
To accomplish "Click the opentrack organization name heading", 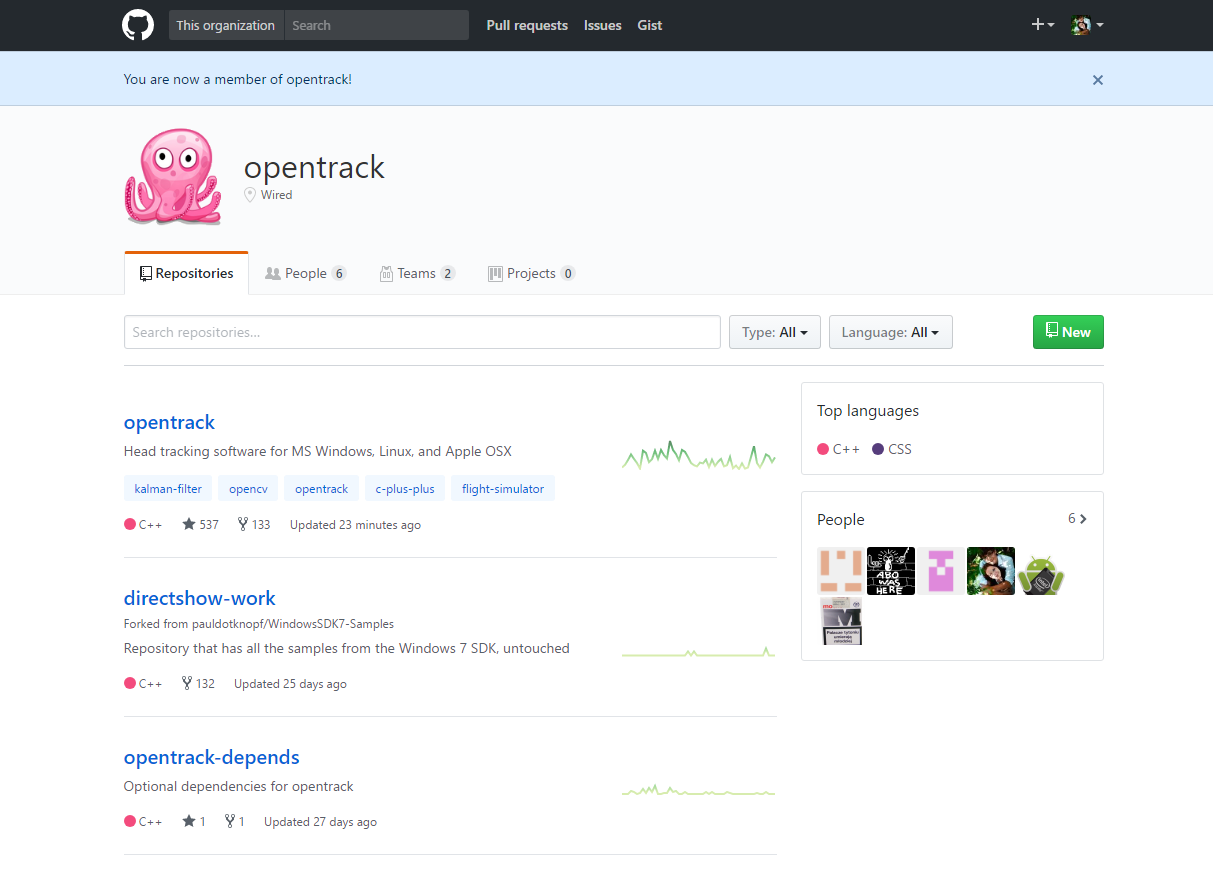I will click(x=314, y=167).
